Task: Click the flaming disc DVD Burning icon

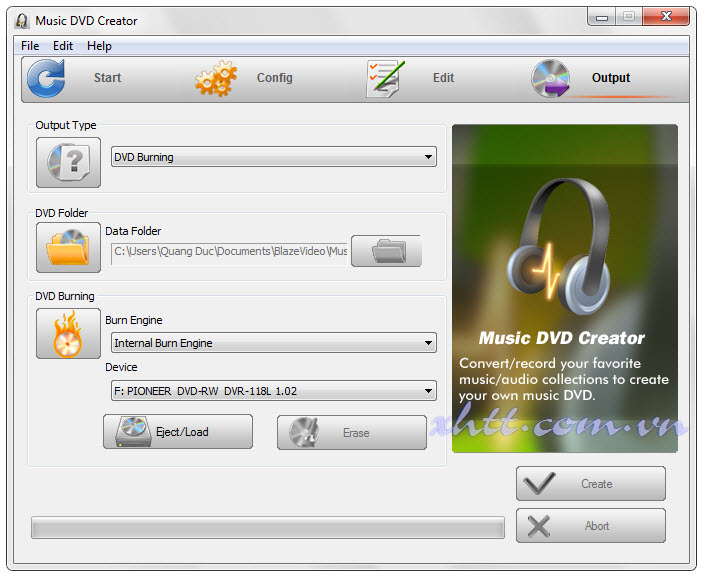Action: [x=68, y=333]
